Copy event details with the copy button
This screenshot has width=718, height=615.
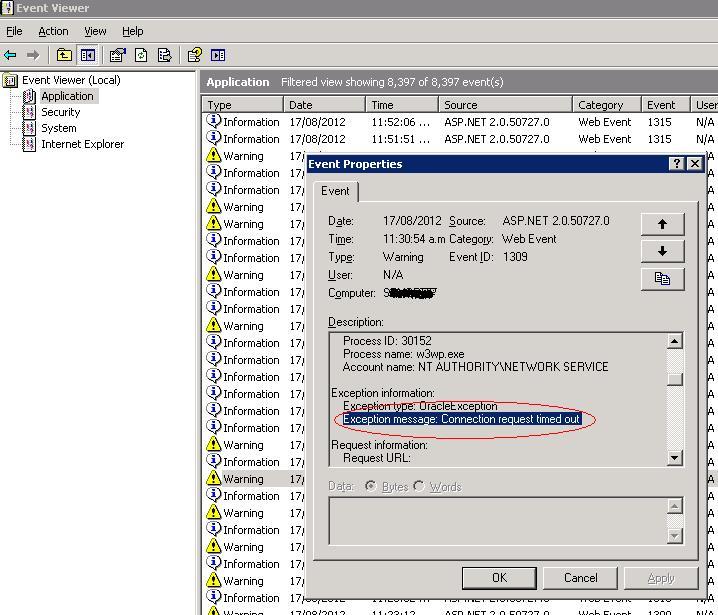point(662,278)
